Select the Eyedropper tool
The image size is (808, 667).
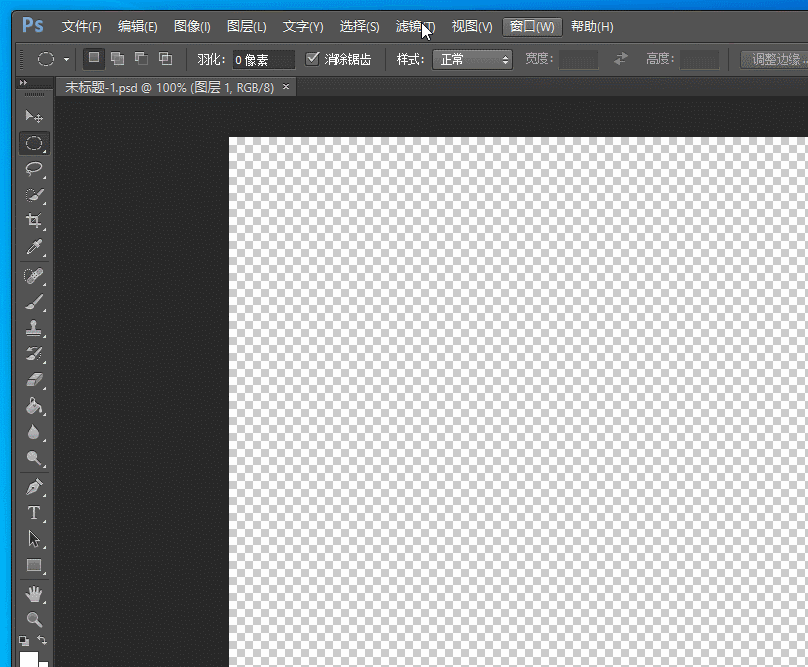34,247
